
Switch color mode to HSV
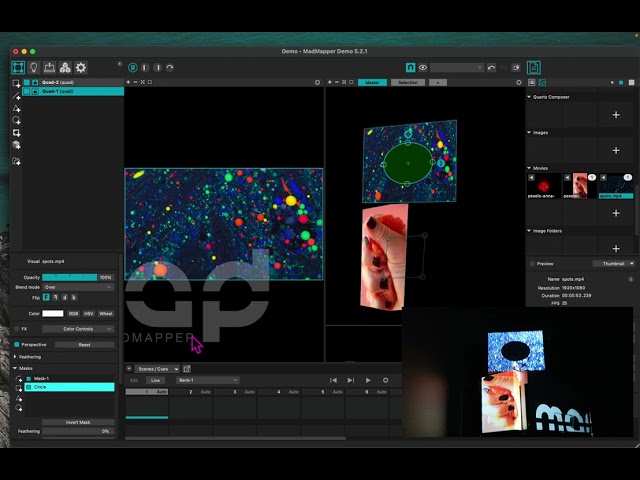pos(89,313)
